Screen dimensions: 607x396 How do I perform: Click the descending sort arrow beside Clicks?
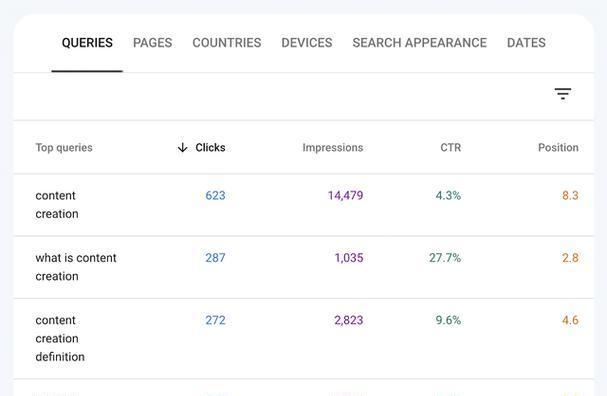click(x=182, y=147)
